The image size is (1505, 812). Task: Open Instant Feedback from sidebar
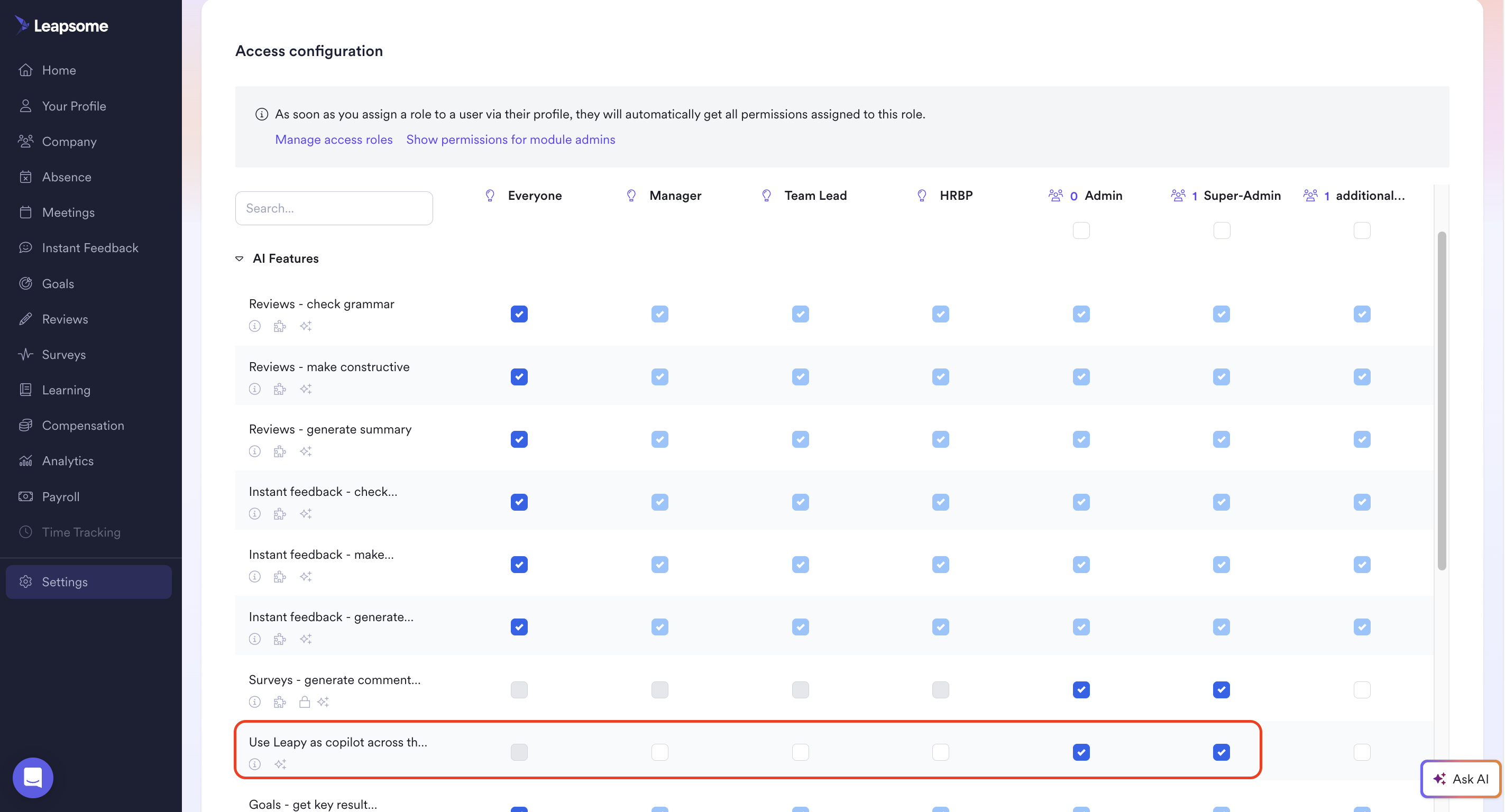point(89,248)
